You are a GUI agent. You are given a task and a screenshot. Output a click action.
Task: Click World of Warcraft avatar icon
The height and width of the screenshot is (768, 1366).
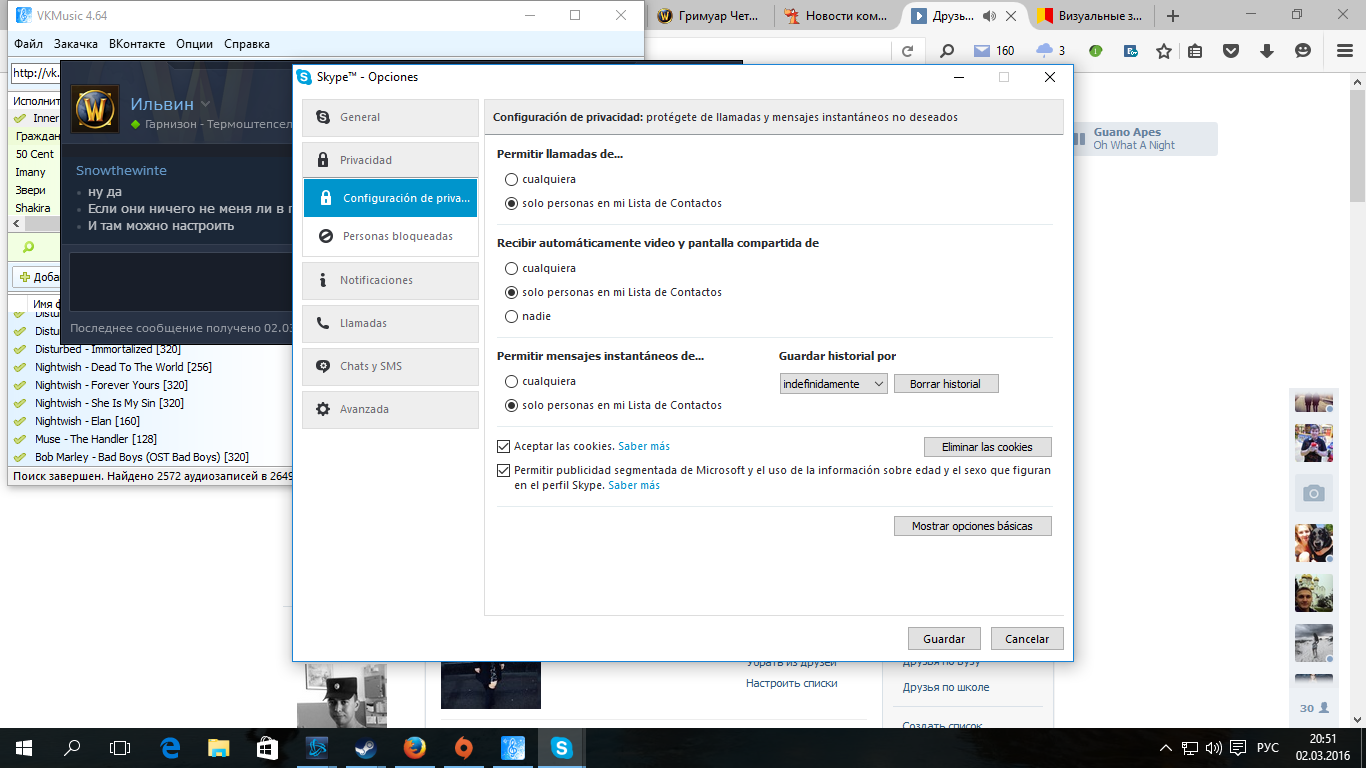tap(96, 110)
